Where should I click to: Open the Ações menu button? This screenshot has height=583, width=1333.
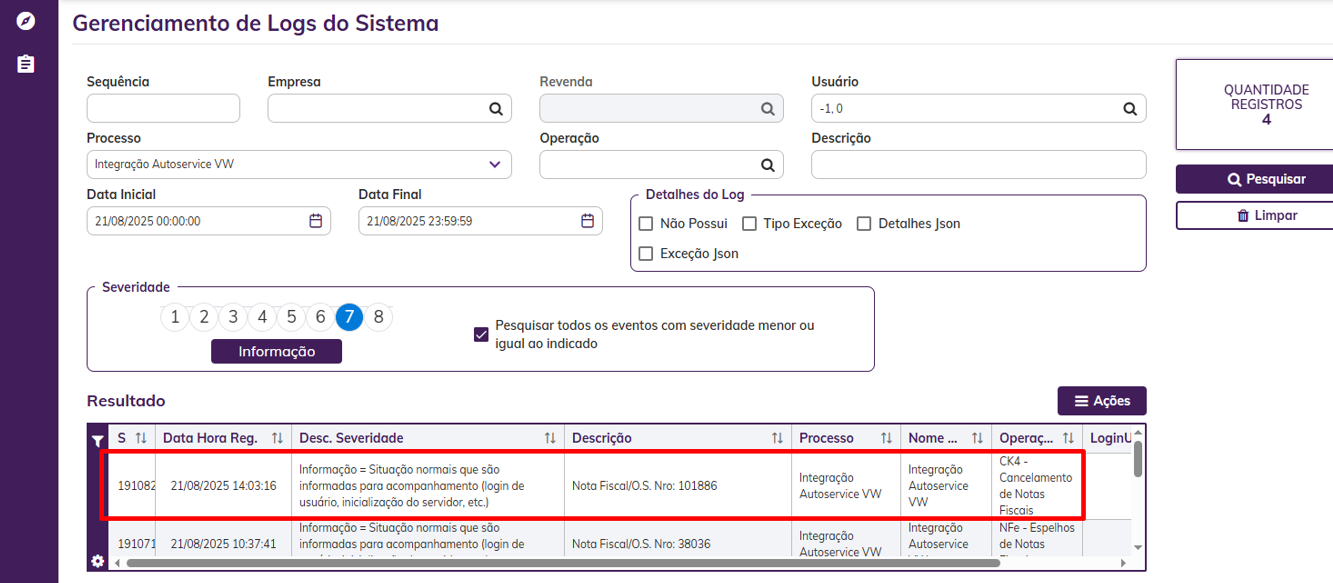1102,401
